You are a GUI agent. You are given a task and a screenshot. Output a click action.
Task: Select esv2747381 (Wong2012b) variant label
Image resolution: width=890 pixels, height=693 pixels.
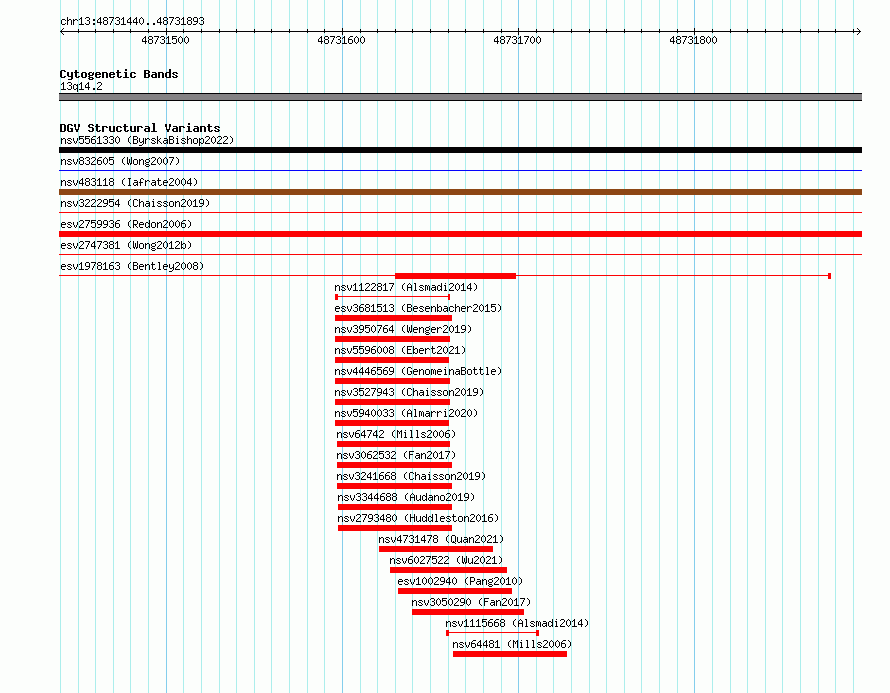(126, 245)
